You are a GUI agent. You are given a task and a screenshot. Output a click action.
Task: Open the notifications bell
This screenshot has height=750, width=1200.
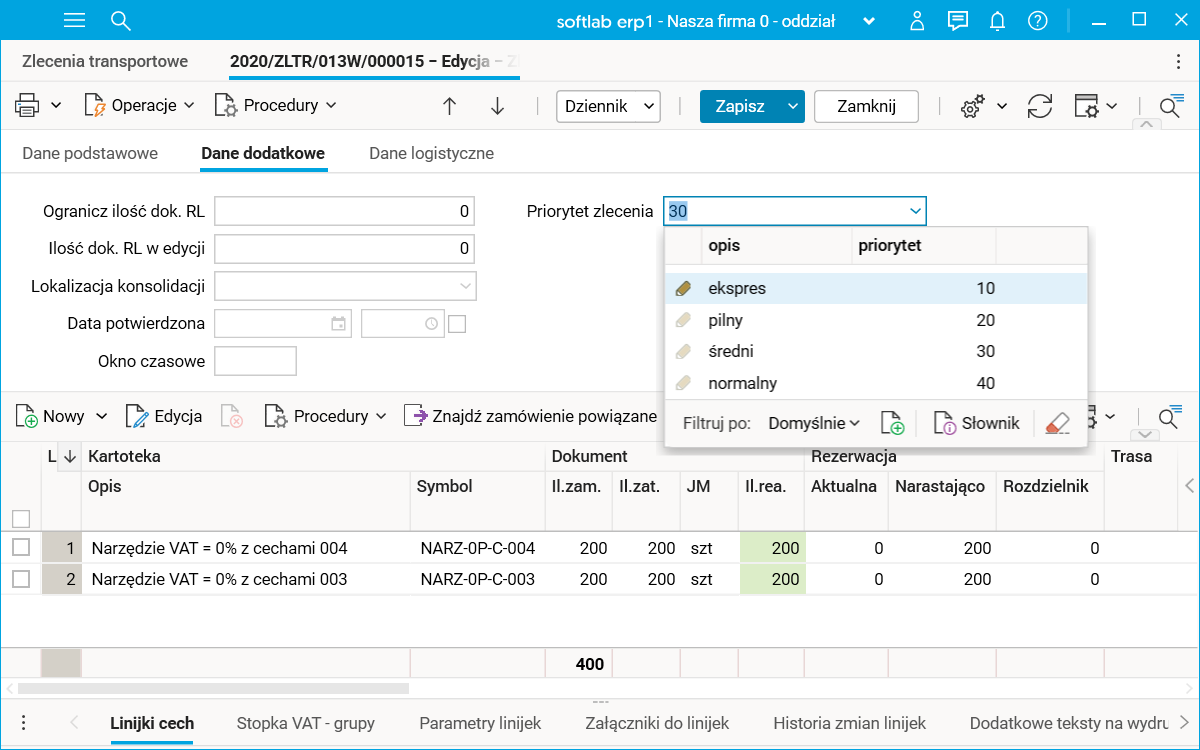(x=997, y=20)
